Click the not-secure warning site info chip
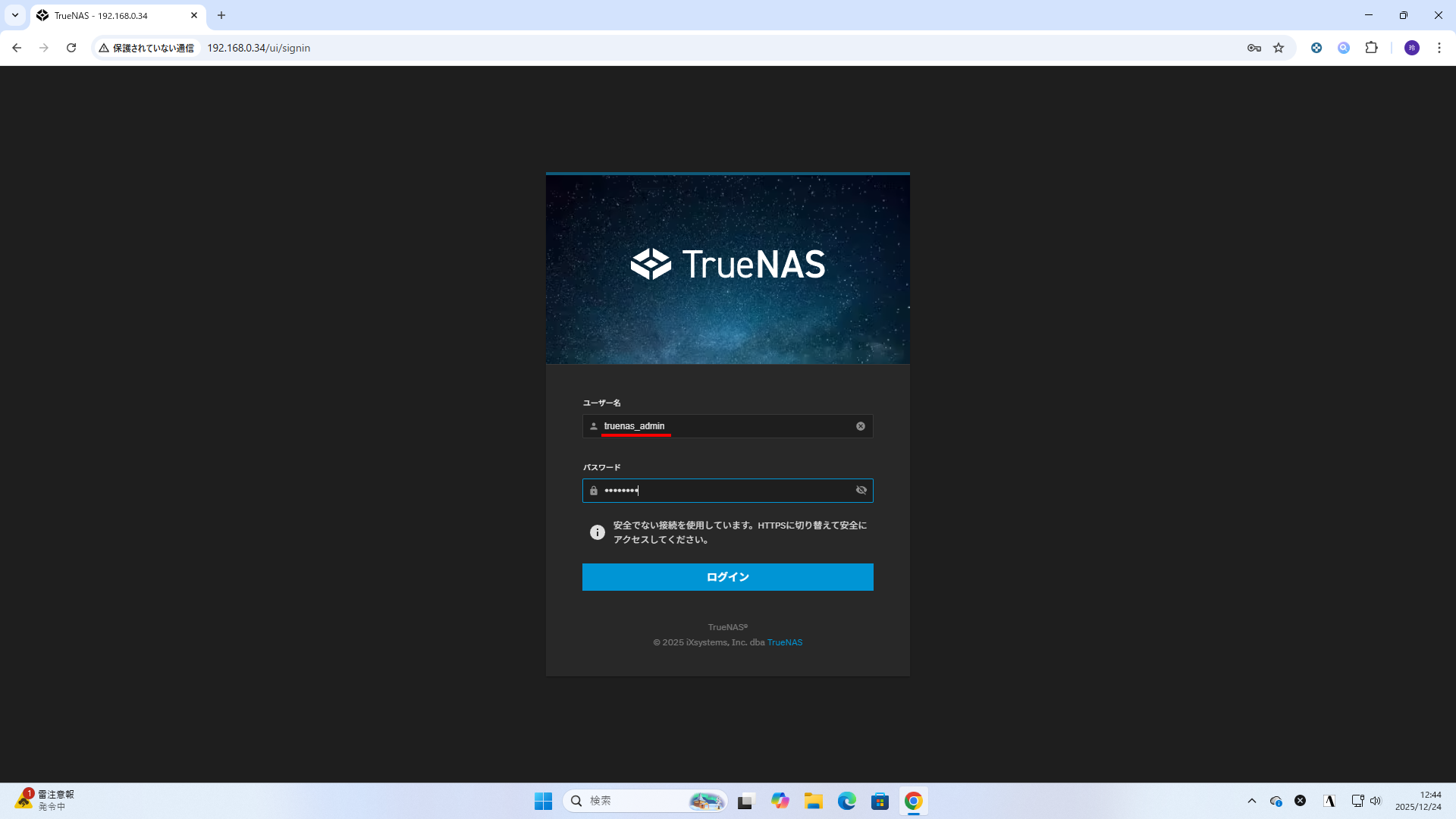This screenshot has height=819, width=1456. coord(146,48)
